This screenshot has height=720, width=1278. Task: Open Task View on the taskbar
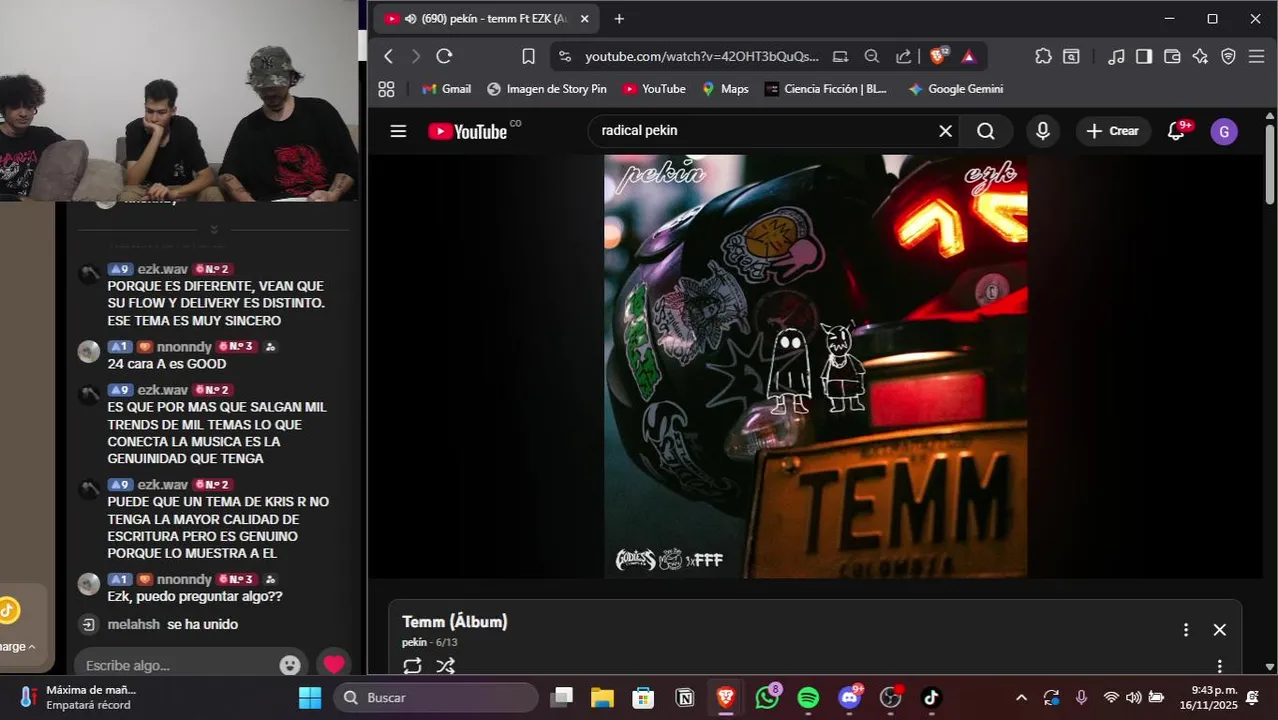(563, 697)
